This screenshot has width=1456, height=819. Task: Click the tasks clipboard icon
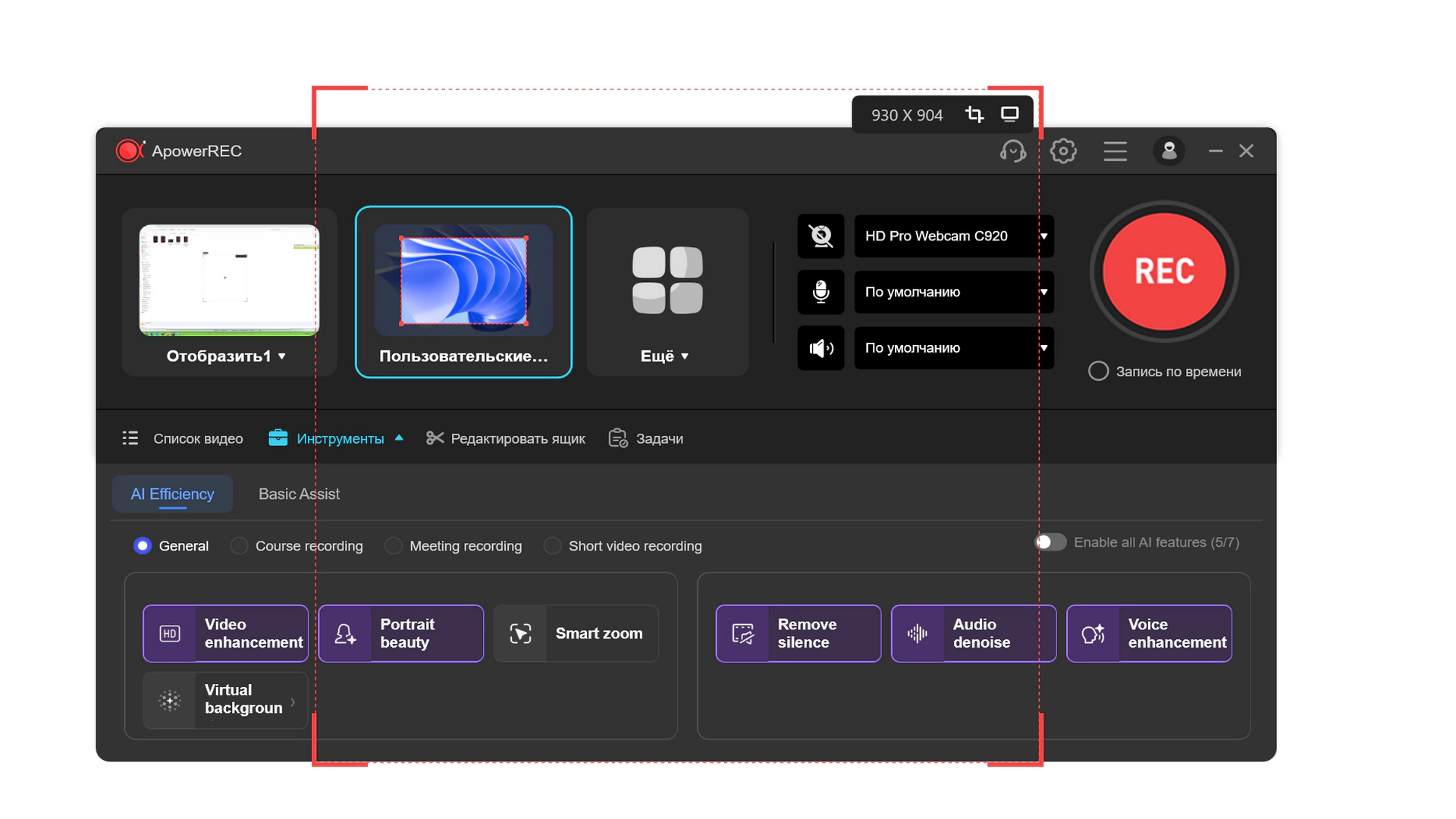(618, 438)
